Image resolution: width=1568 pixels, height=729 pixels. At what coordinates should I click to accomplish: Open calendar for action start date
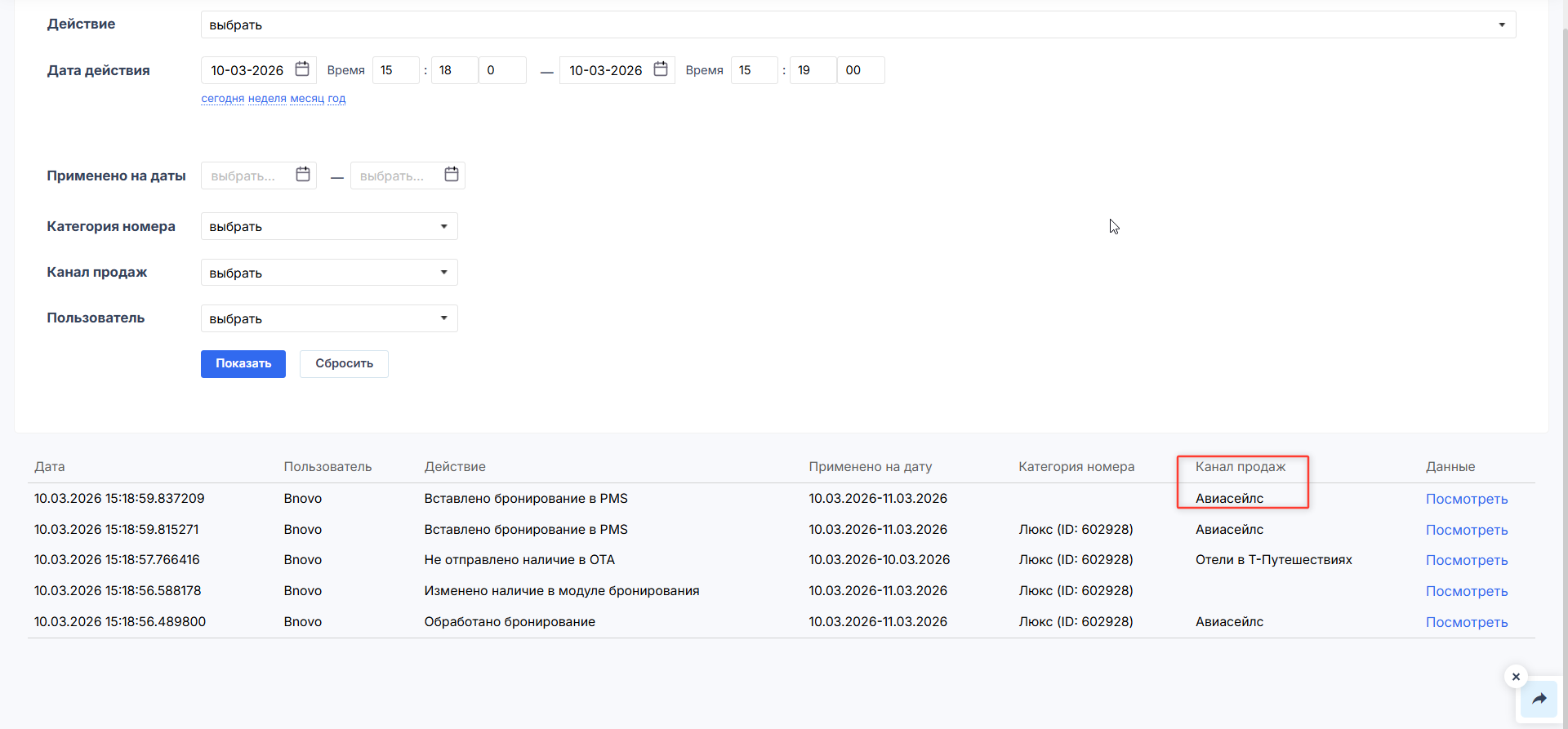pyautogui.click(x=302, y=69)
